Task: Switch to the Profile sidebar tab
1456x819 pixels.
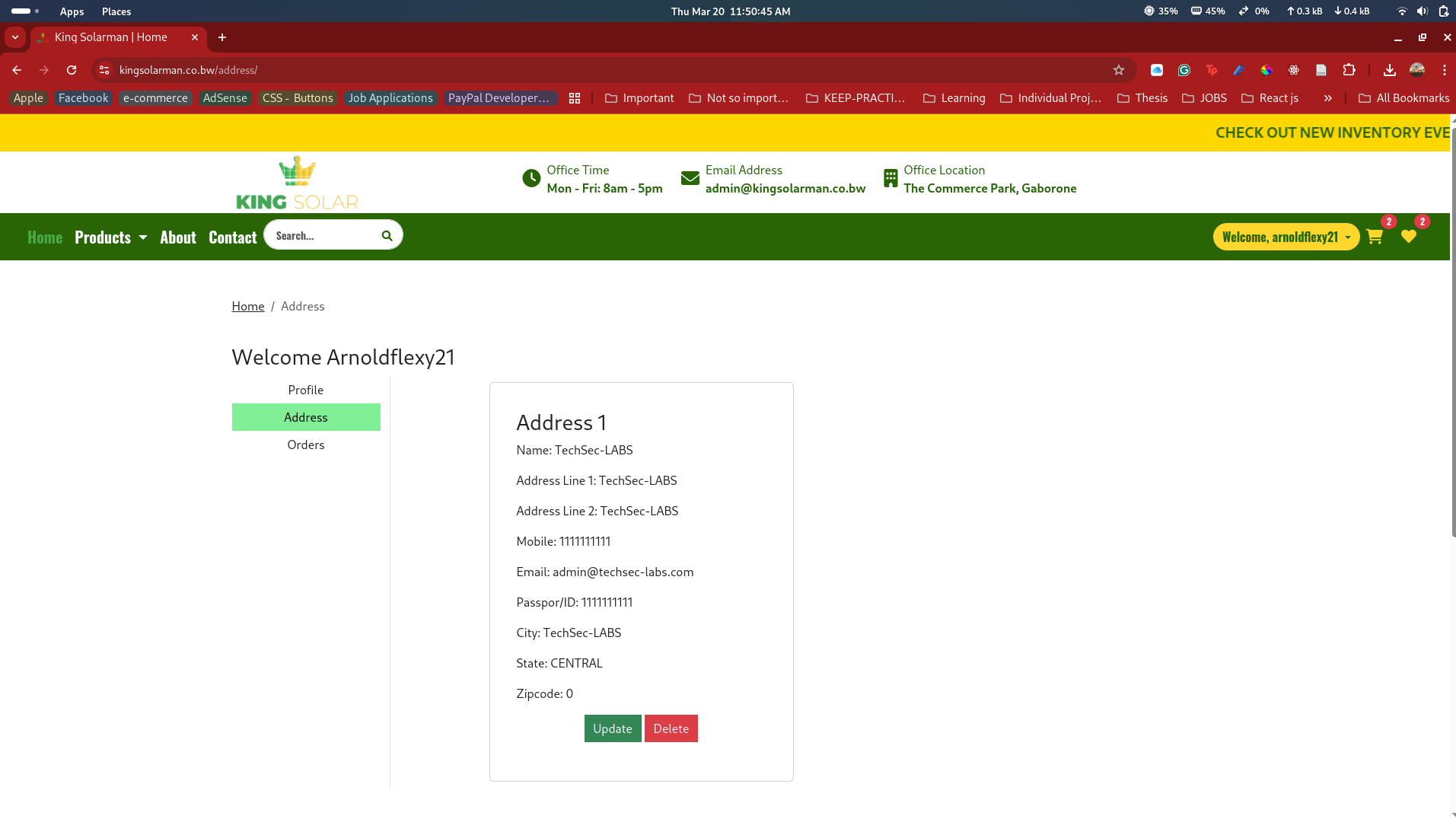Action: click(x=305, y=390)
